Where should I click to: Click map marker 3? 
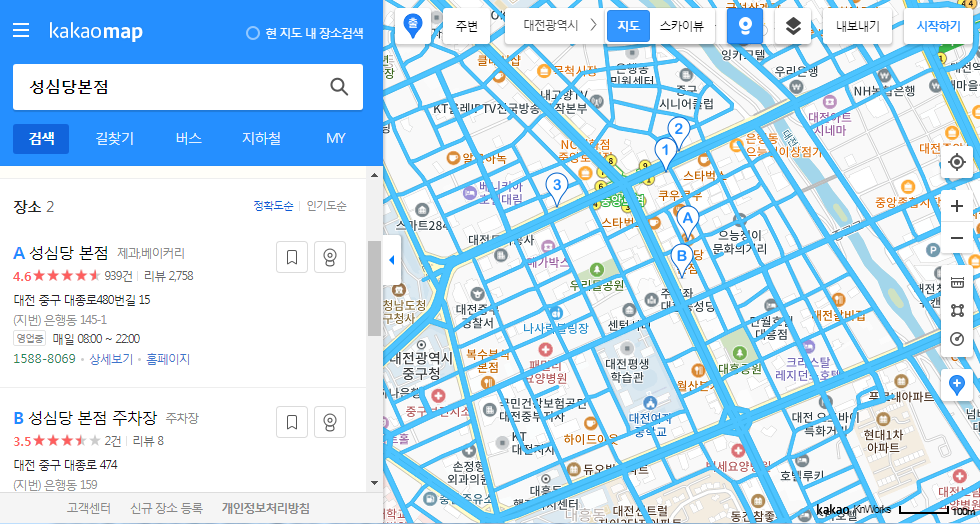[556, 188]
